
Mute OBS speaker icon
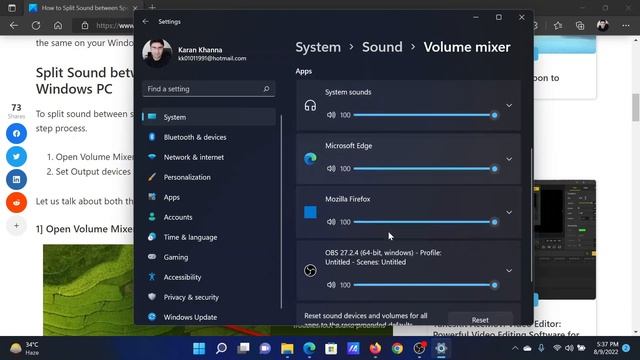click(x=331, y=285)
